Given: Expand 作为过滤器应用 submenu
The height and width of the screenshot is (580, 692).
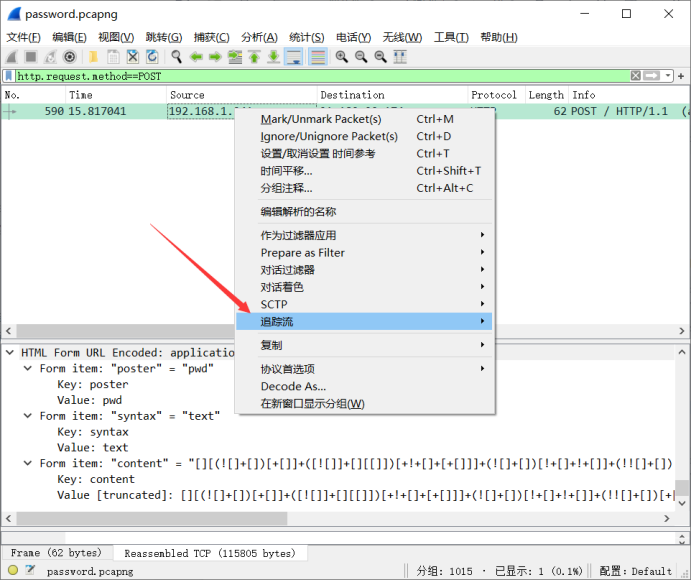Looking at the screenshot, I should point(365,235).
